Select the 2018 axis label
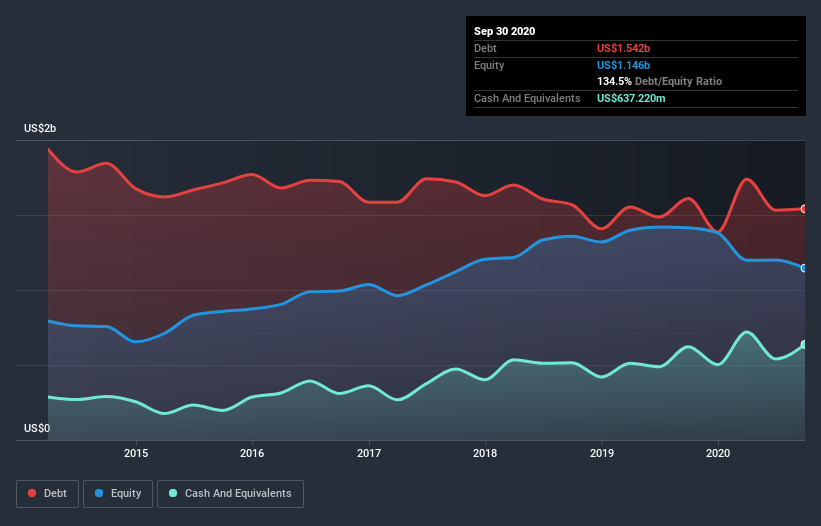This screenshot has height=526, width=821. [485, 453]
